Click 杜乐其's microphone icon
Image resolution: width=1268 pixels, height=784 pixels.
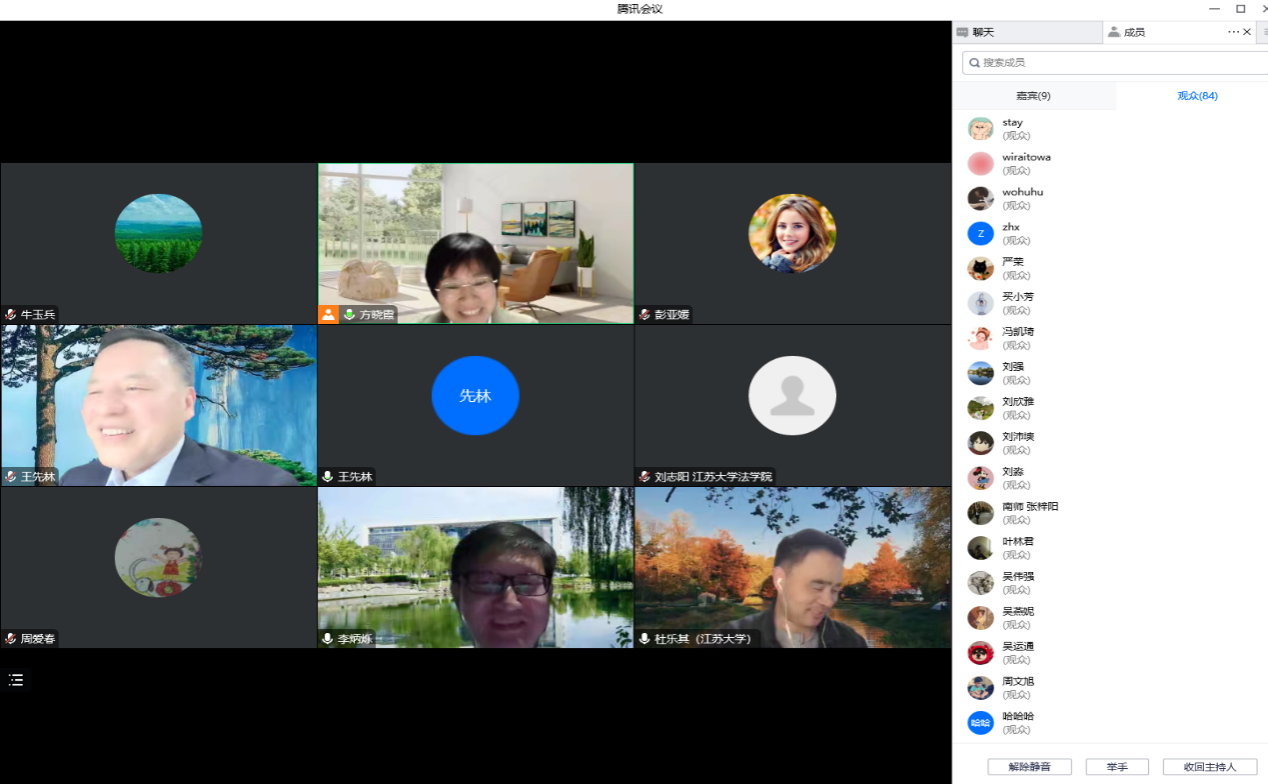tap(645, 638)
